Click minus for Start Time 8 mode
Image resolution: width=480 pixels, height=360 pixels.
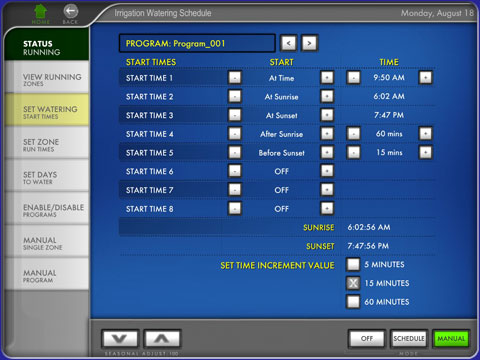235,208
